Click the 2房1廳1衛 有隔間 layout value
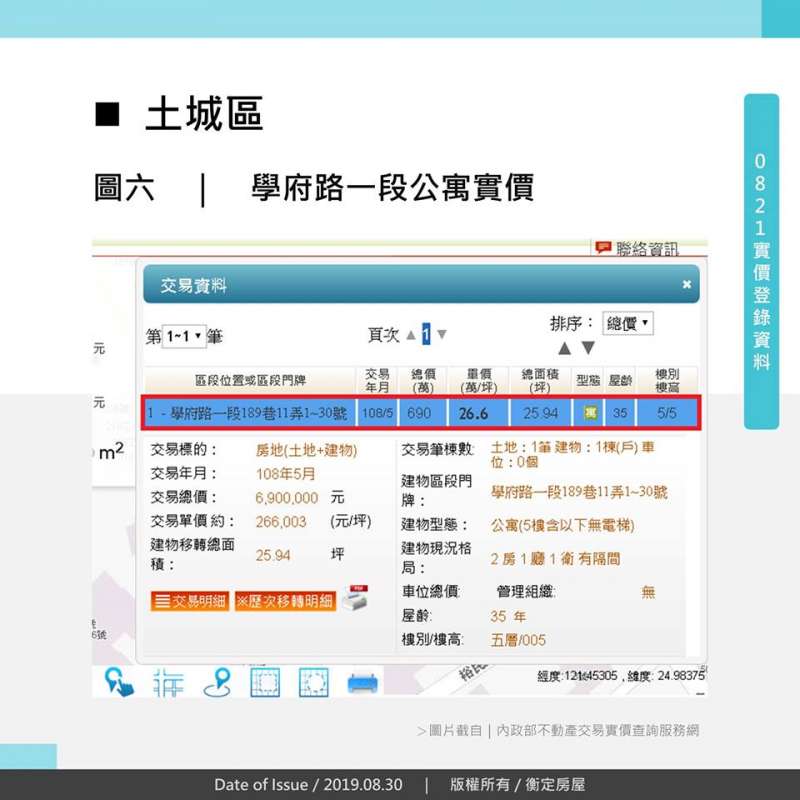 [555, 559]
